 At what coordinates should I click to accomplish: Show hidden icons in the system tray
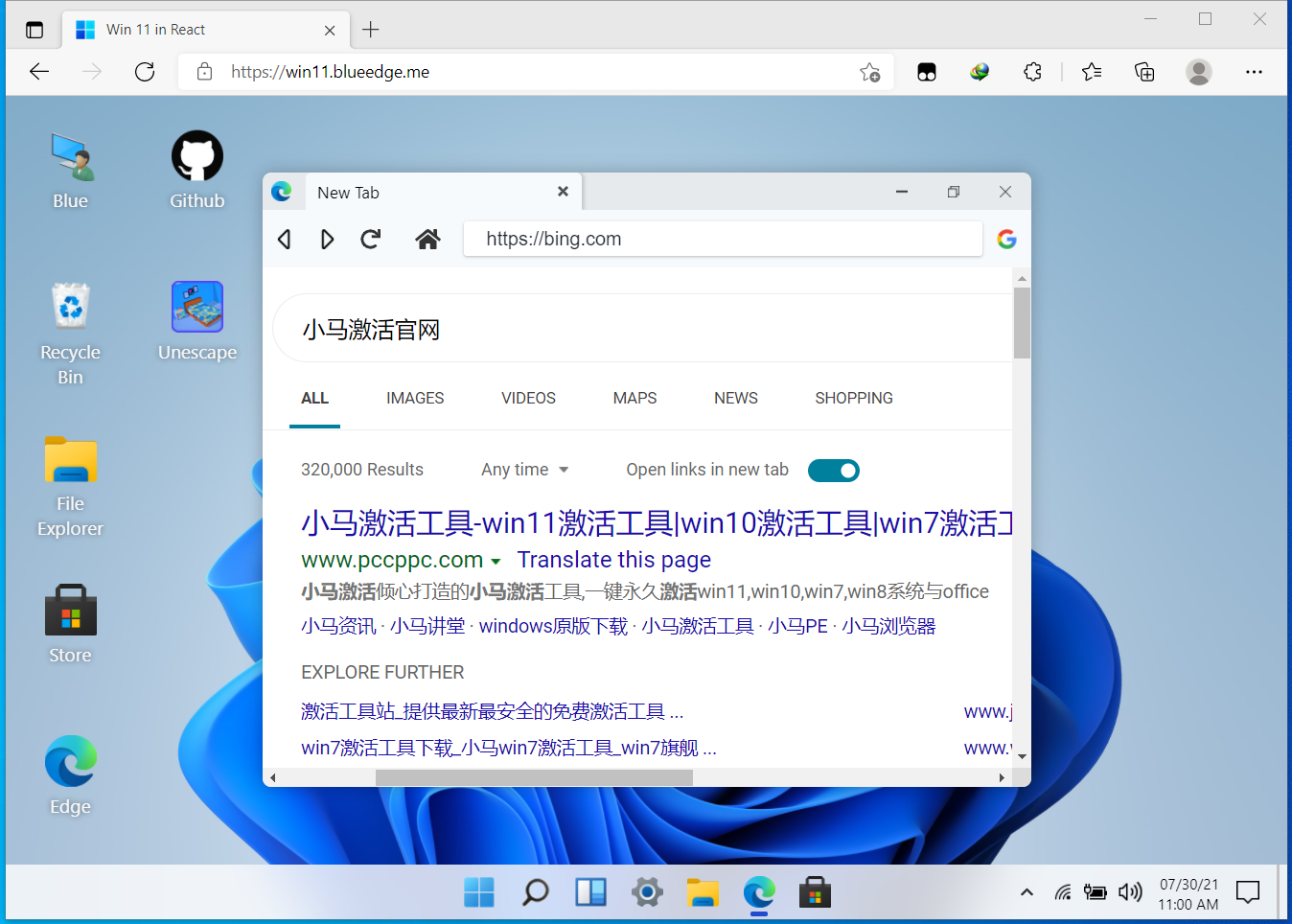click(1027, 892)
